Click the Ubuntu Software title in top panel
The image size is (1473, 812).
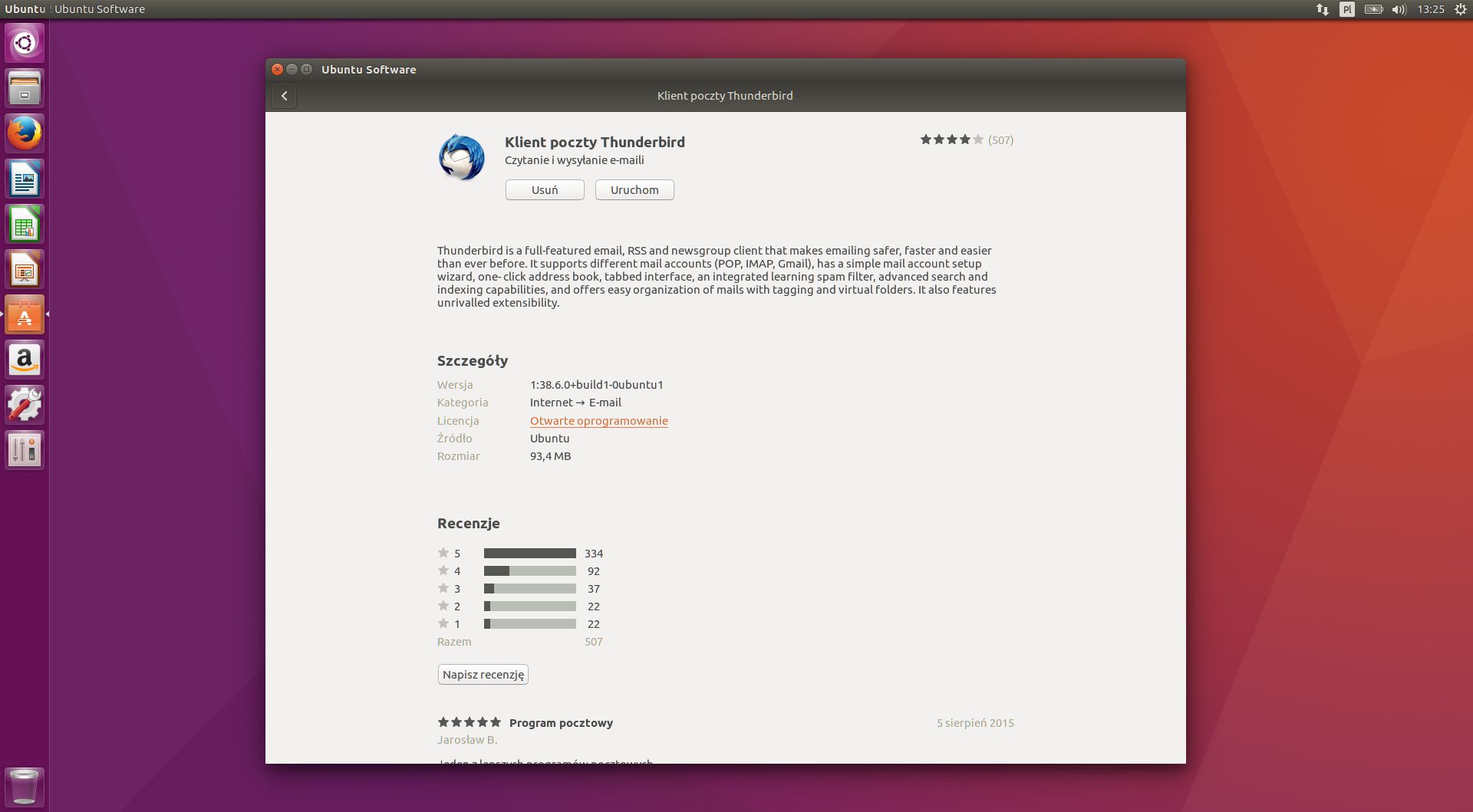(100, 9)
